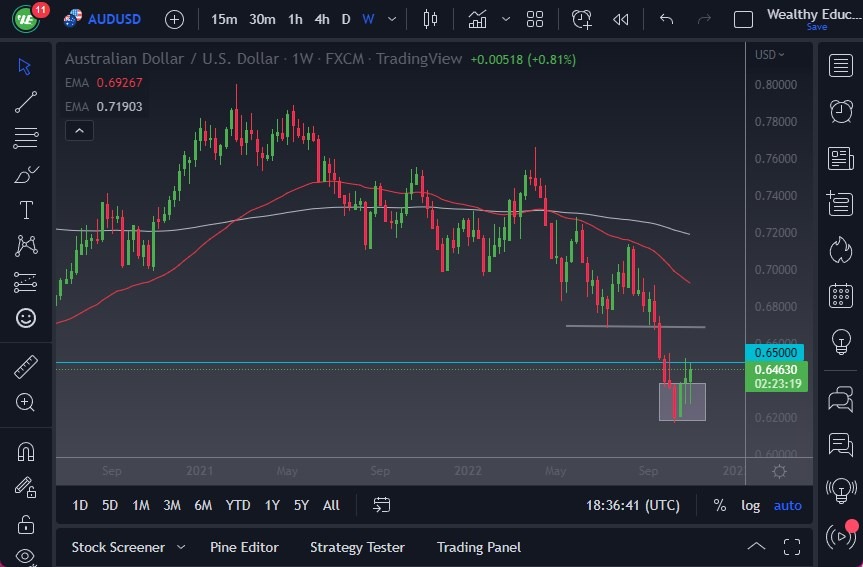Toggle percent scale button

(x=719, y=505)
